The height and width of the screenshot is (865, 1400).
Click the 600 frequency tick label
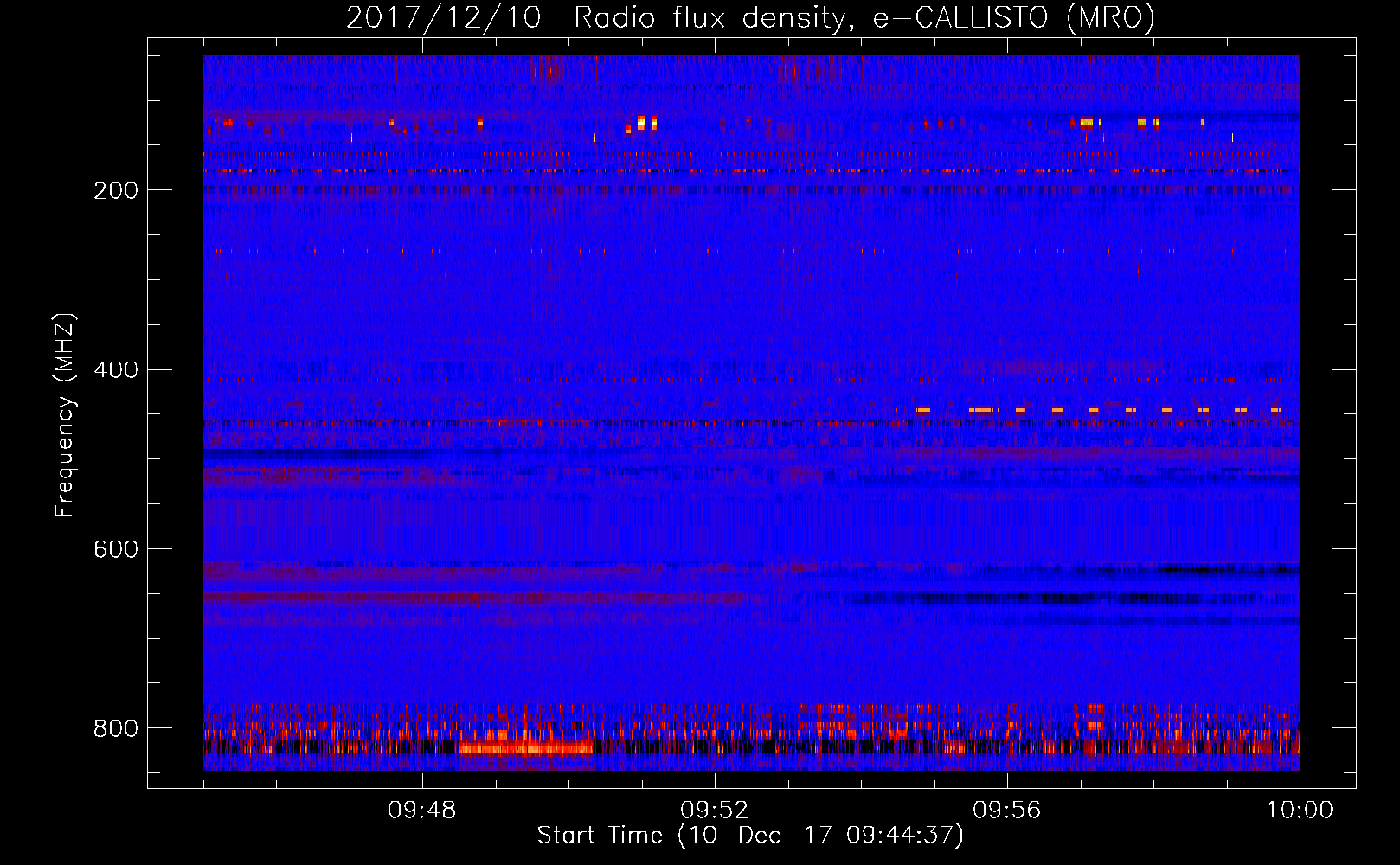(116, 549)
